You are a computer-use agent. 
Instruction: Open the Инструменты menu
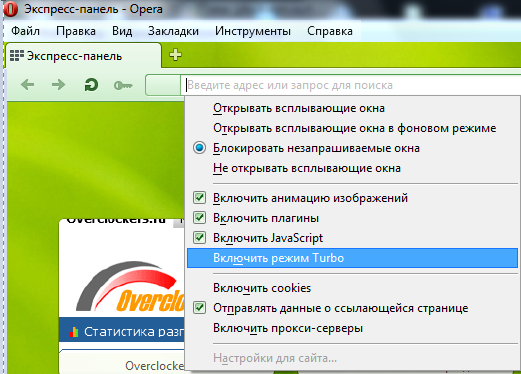click(x=253, y=31)
